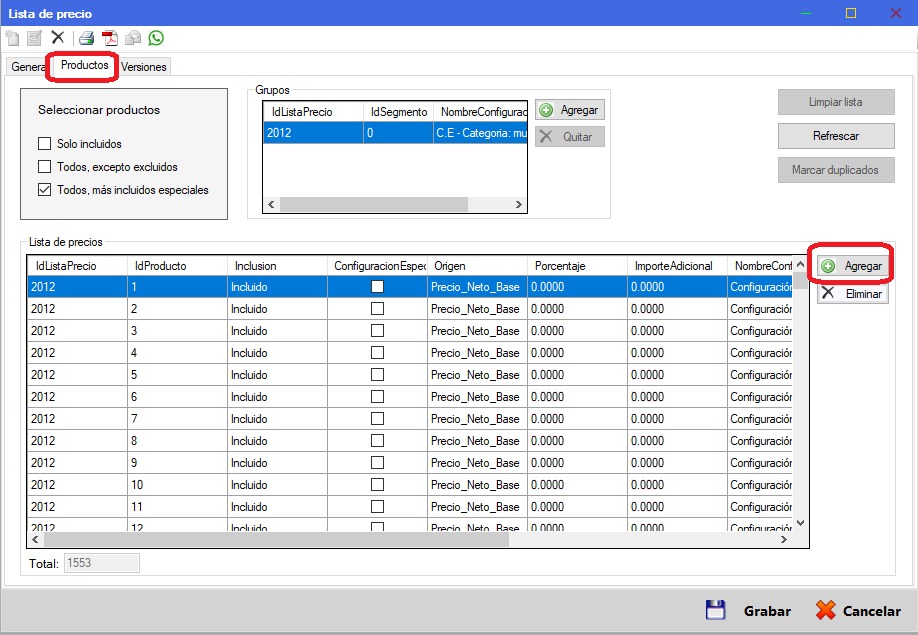This screenshot has height=635, width=918.
Task: Click NombreConfiguracion header in Grupos grid
Action: [480, 112]
